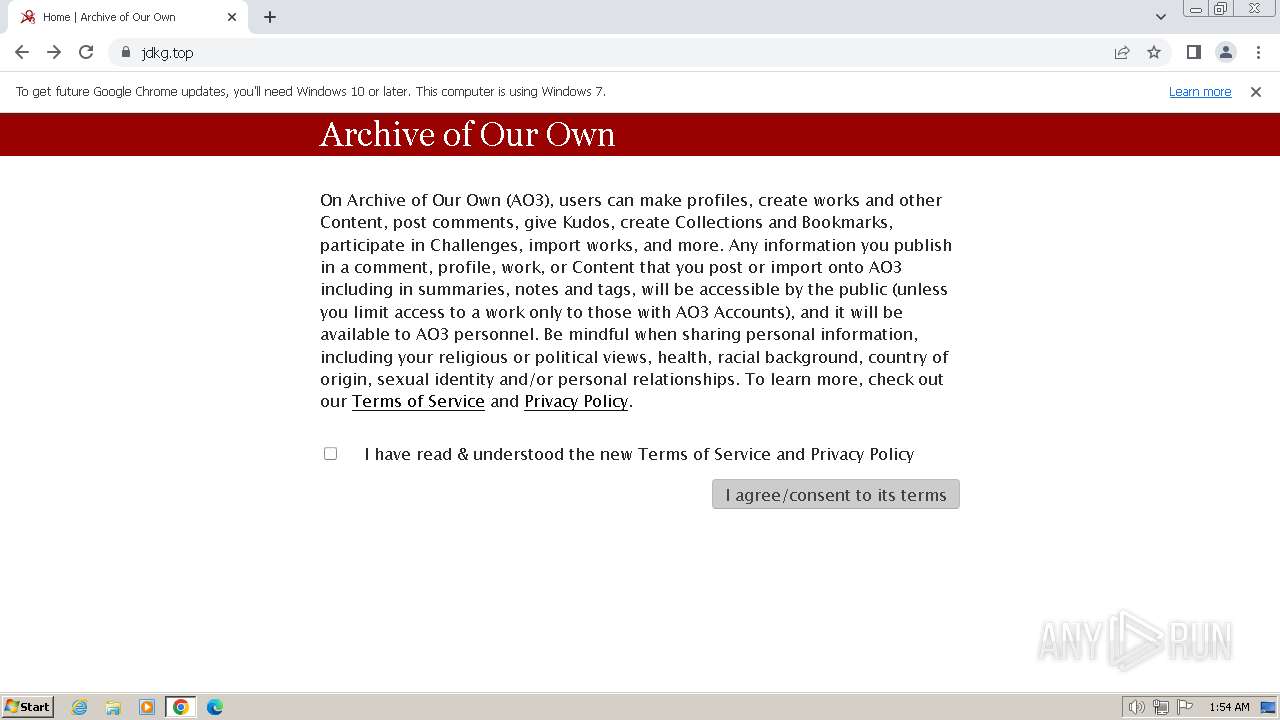
Task: Check the Terms of Service agreement checkbox
Action: [x=330, y=454]
